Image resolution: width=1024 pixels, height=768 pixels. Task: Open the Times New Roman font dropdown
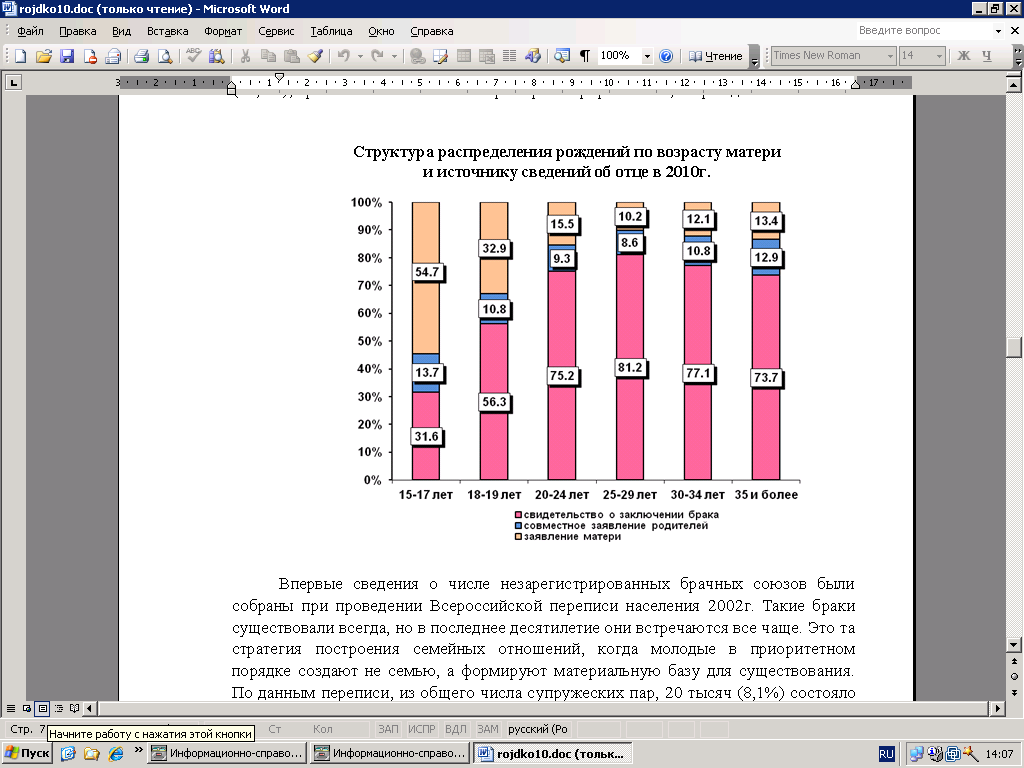889,56
